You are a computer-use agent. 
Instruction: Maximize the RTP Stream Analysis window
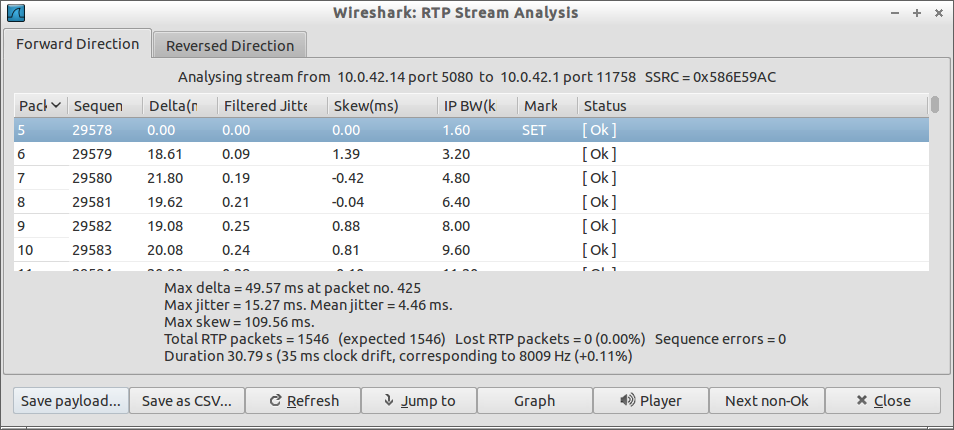(917, 13)
